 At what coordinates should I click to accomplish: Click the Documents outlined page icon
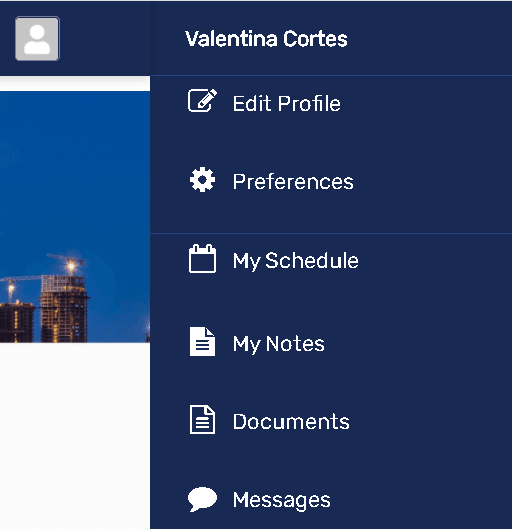[x=202, y=420]
